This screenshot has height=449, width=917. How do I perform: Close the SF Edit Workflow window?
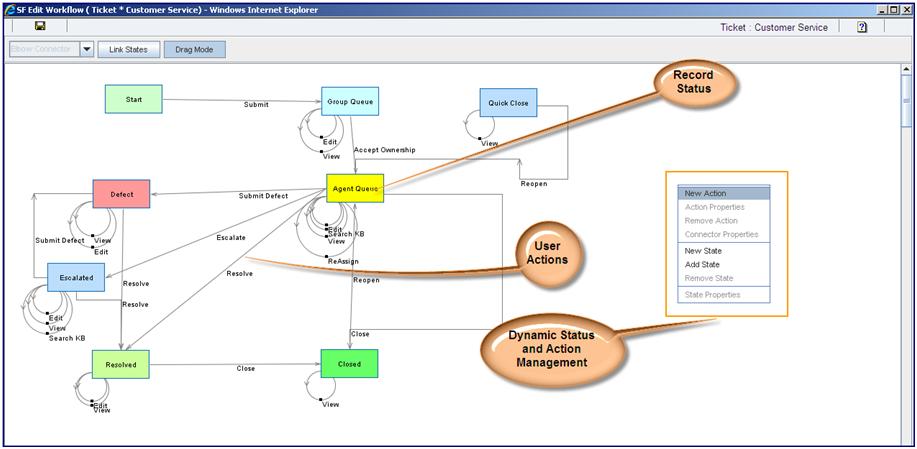[905, 9]
